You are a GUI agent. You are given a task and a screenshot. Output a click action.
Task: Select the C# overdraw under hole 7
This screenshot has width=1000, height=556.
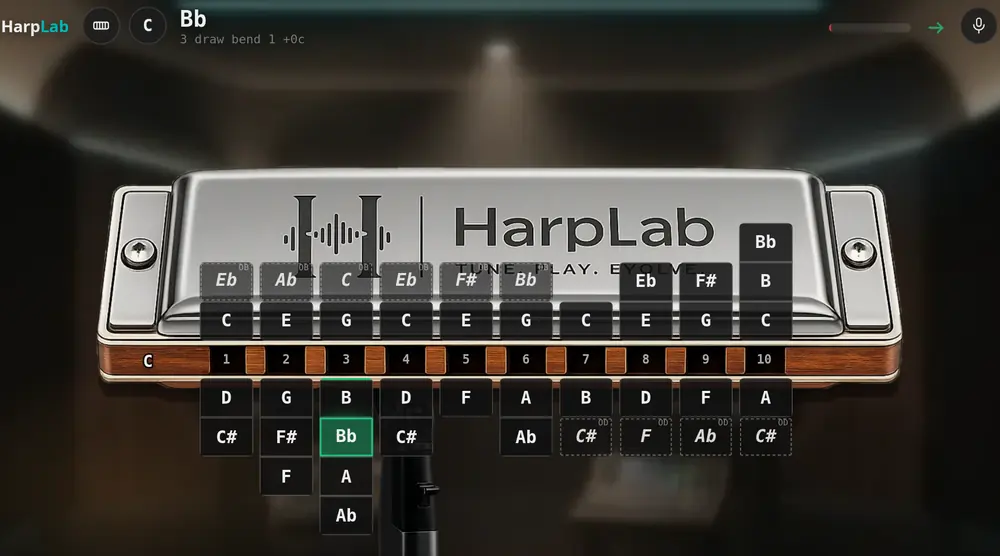click(x=585, y=437)
